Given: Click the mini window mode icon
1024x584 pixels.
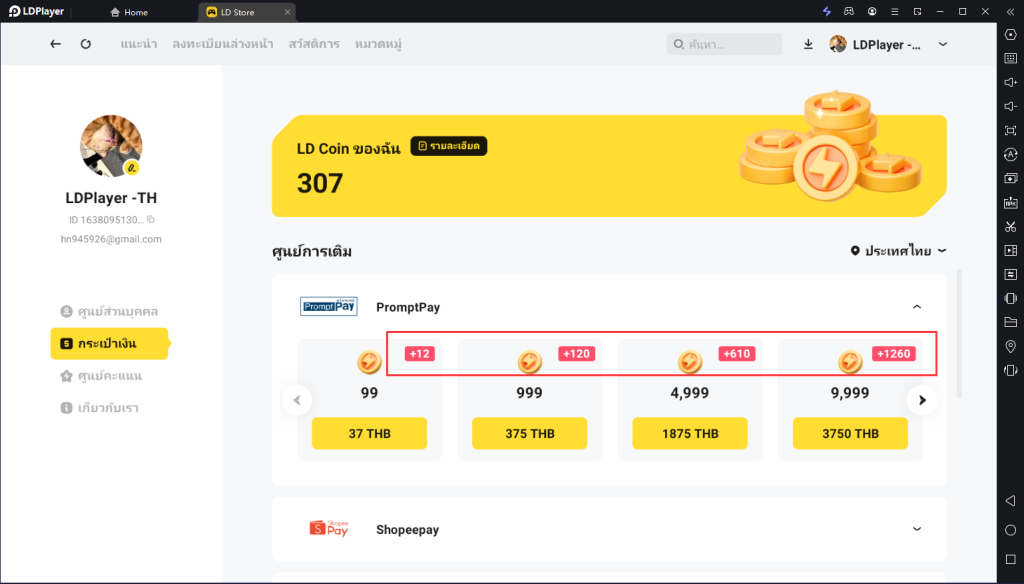Looking at the screenshot, I should tap(918, 12).
